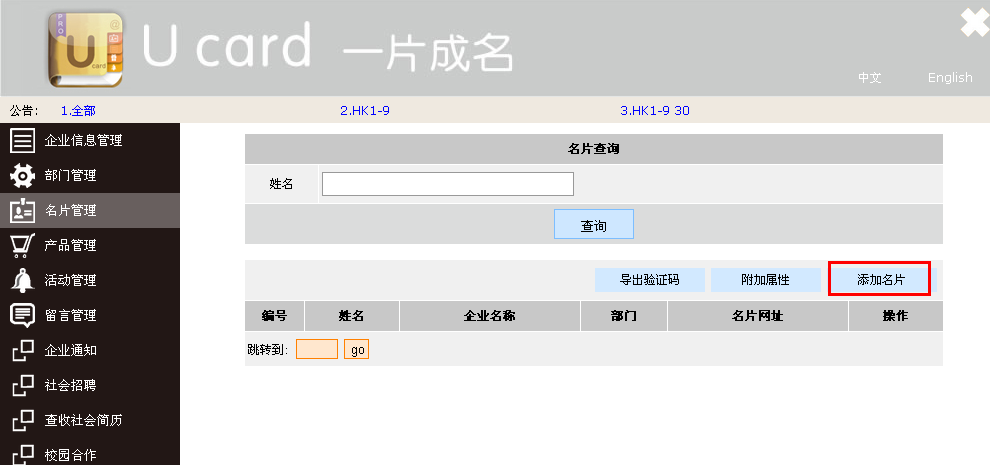Click the 编号 column header
The width and height of the screenshot is (990, 465).
274,316
